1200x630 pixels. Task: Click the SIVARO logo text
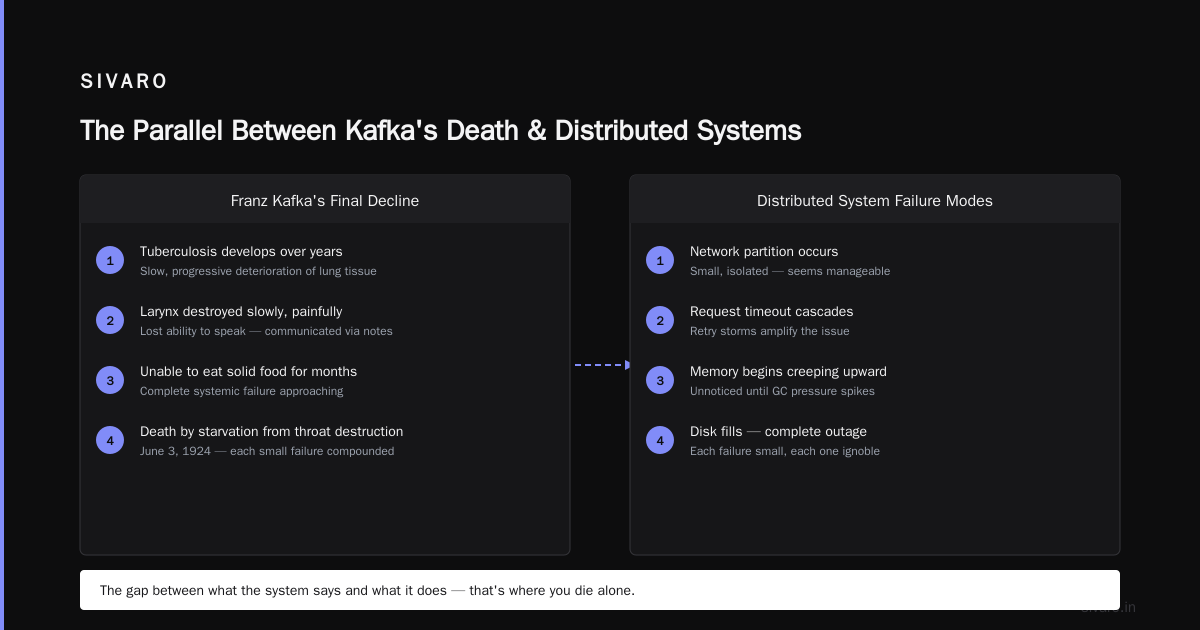pos(124,82)
